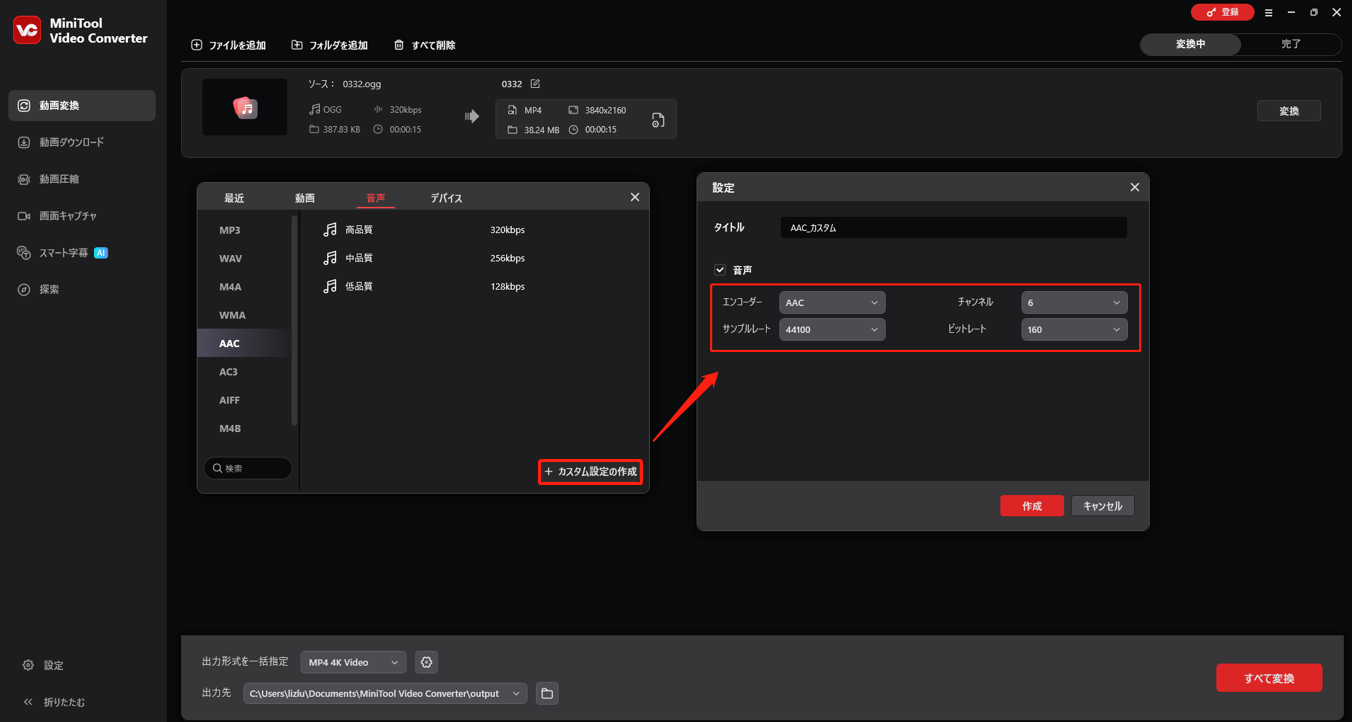Viewport: 1352px width, 722px height.
Task: Click the gear icon beside MP4 4K Video
Action: [x=426, y=661]
